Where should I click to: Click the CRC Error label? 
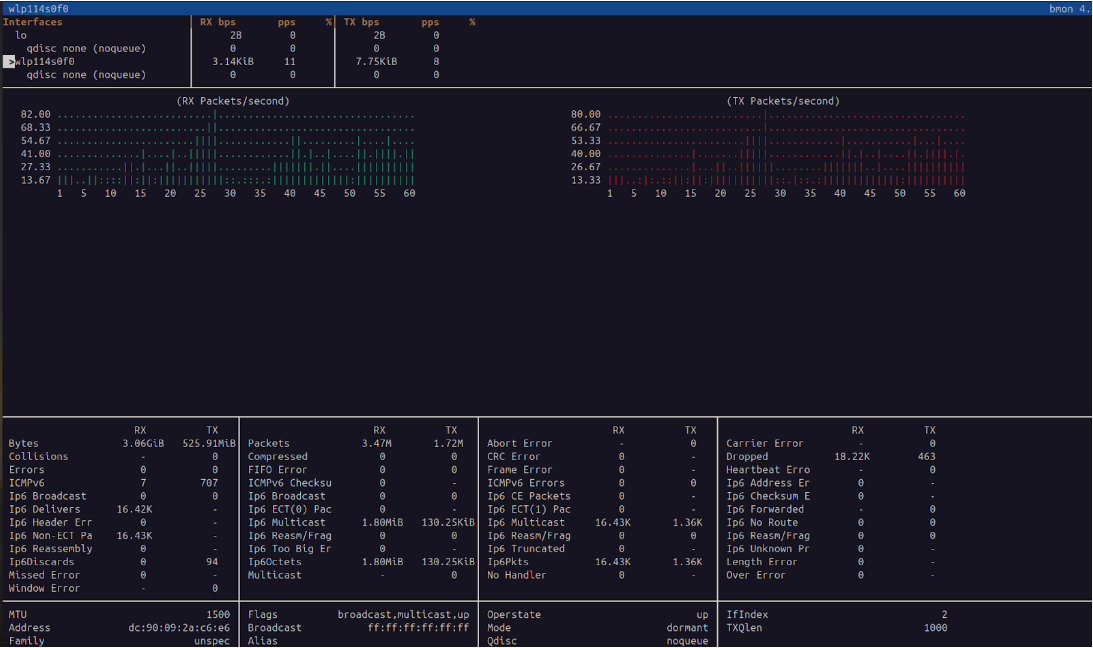point(514,457)
